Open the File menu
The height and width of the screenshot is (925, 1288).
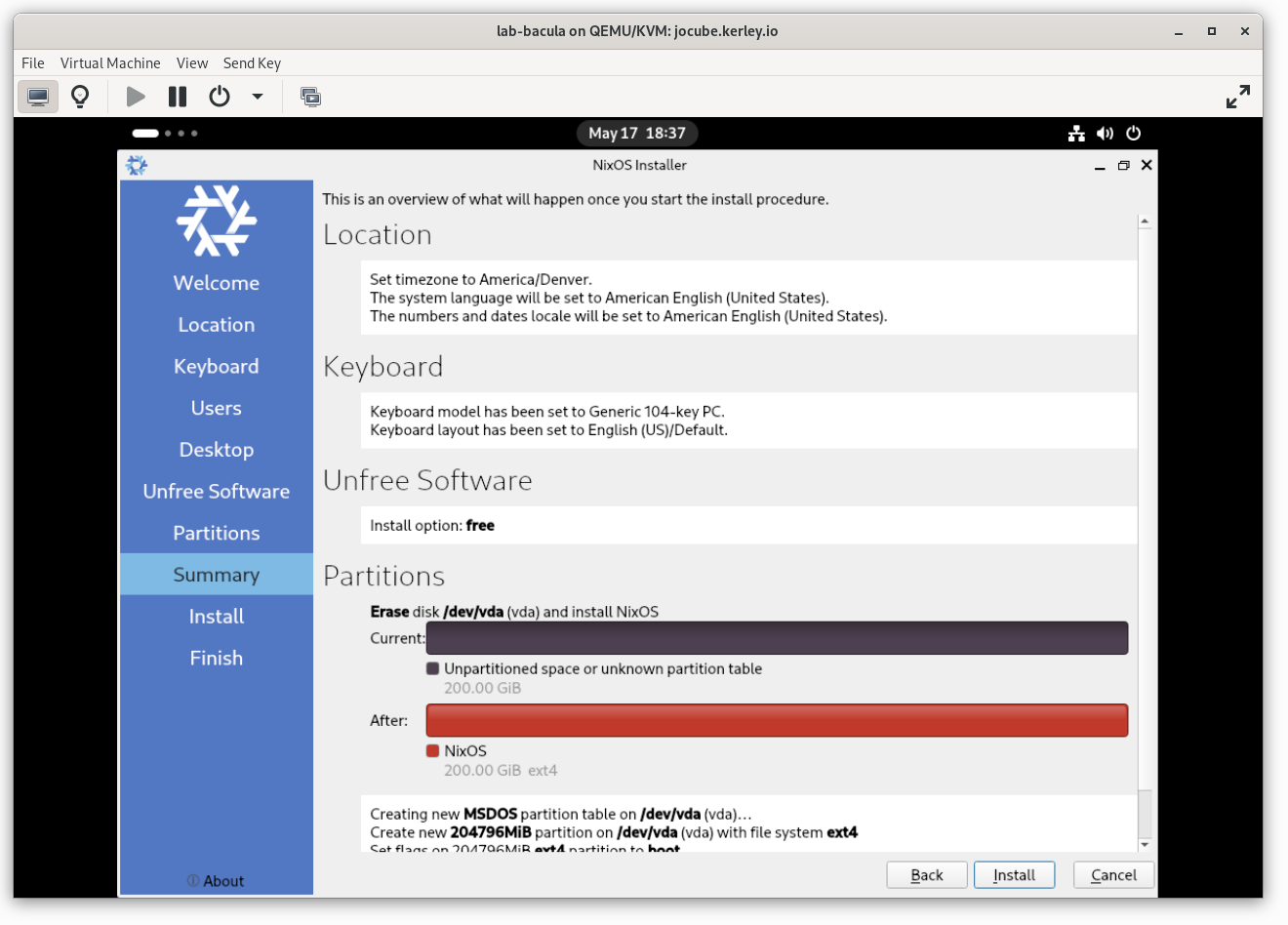(33, 63)
